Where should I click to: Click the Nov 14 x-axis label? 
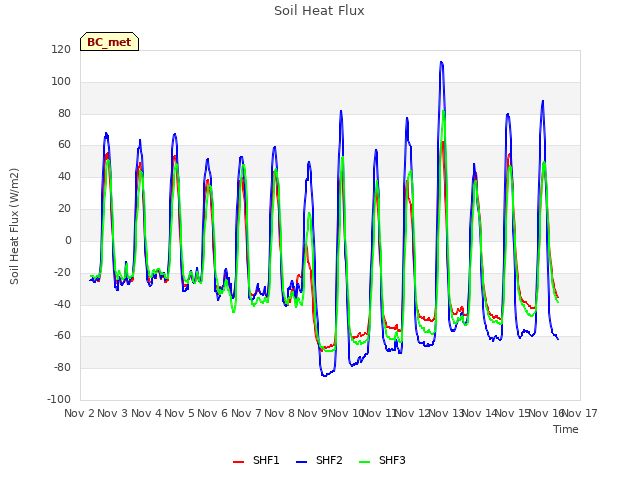479,413
